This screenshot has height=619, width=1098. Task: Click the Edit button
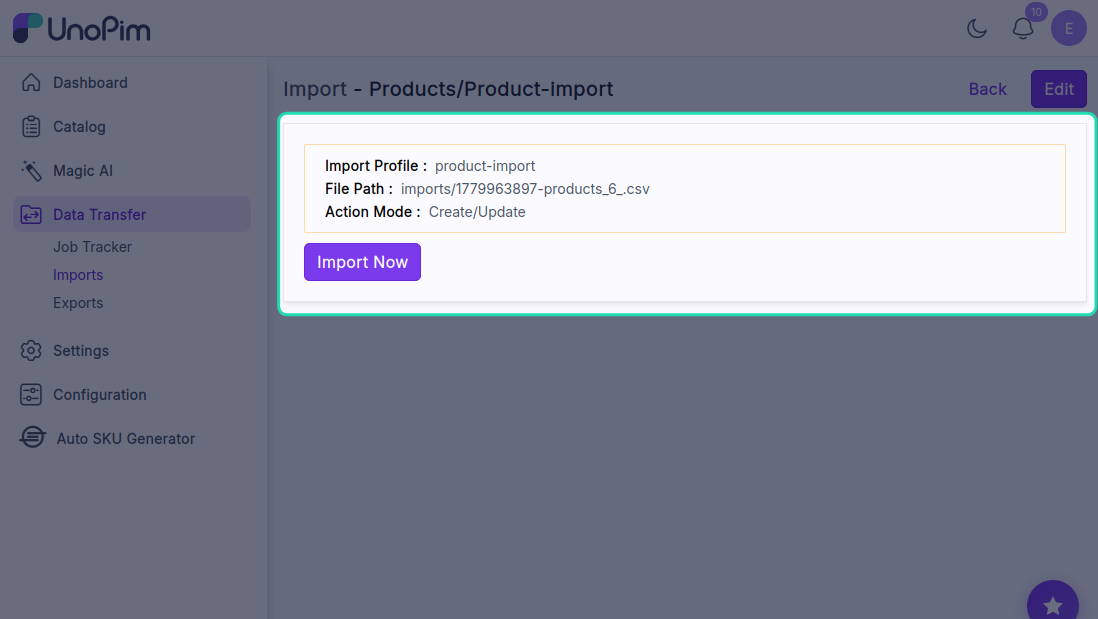(x=1059, y=89)
